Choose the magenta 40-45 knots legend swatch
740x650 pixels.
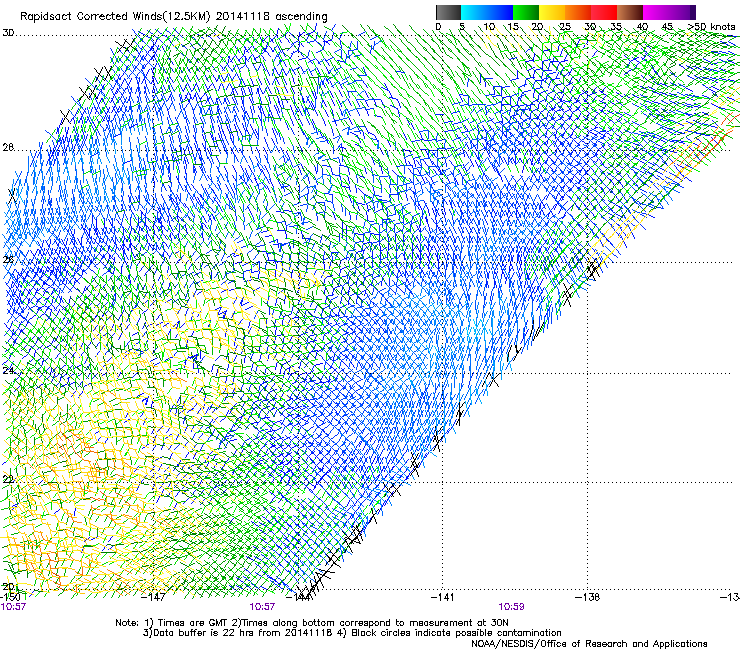(656, 12)
